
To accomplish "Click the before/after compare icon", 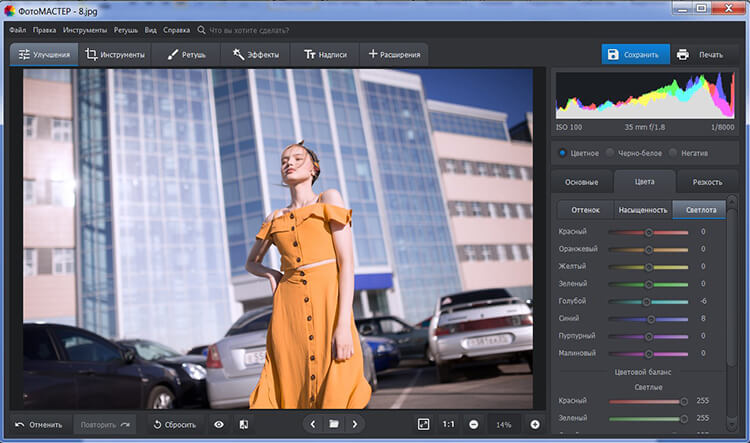I will tap(244, 424).
